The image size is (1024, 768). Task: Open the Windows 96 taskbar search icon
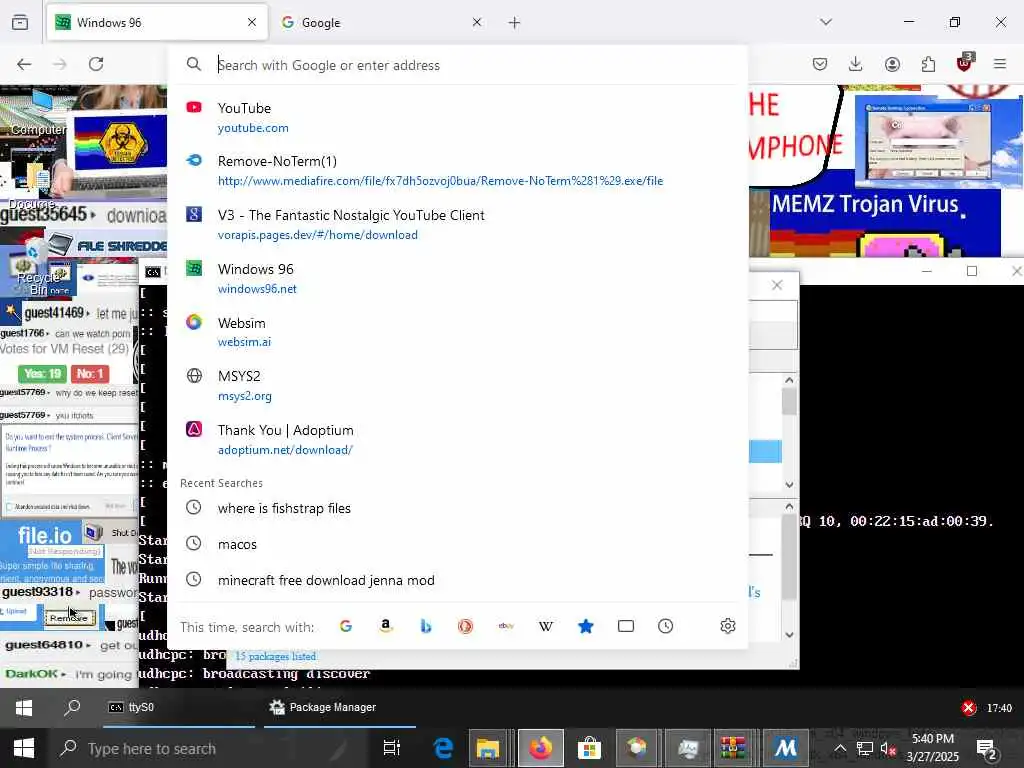(72, 707)
